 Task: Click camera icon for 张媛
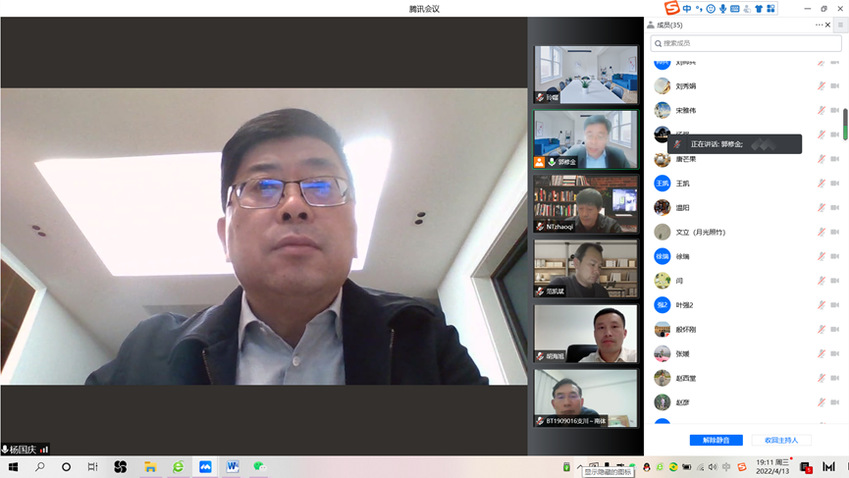click(835, 353)
